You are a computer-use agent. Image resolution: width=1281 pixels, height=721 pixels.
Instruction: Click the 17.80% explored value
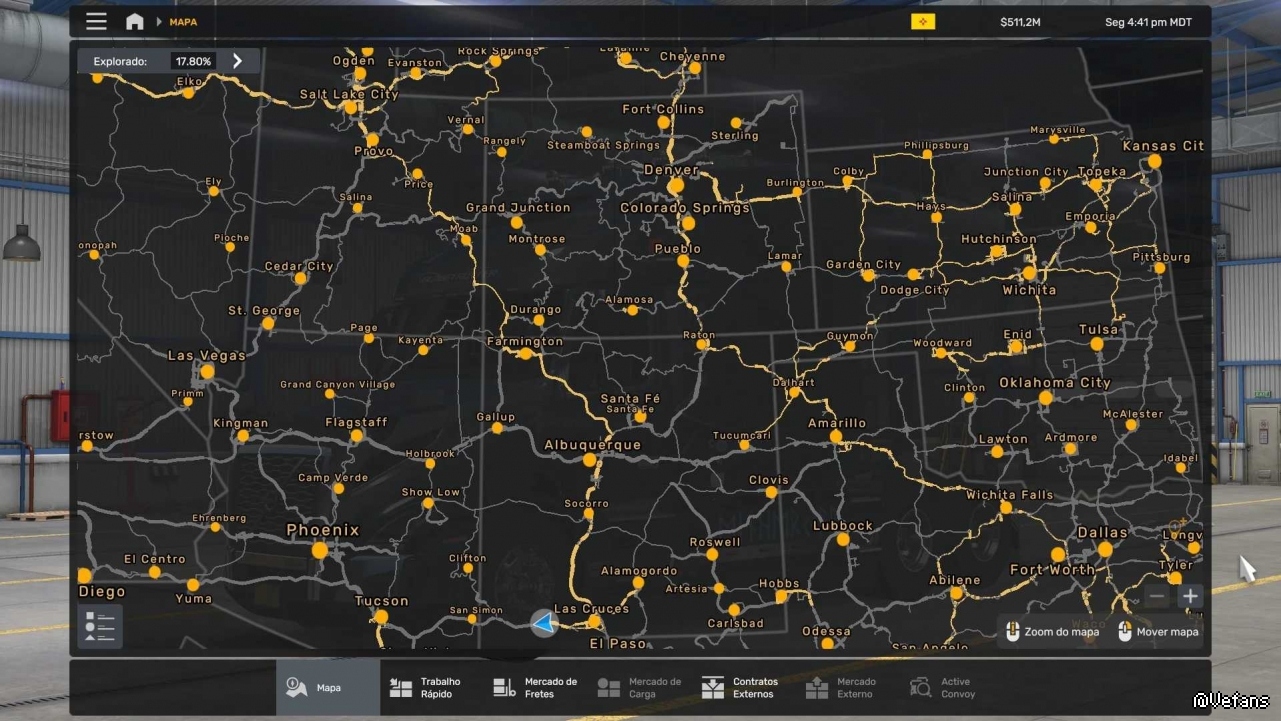[x=193, y=61]
